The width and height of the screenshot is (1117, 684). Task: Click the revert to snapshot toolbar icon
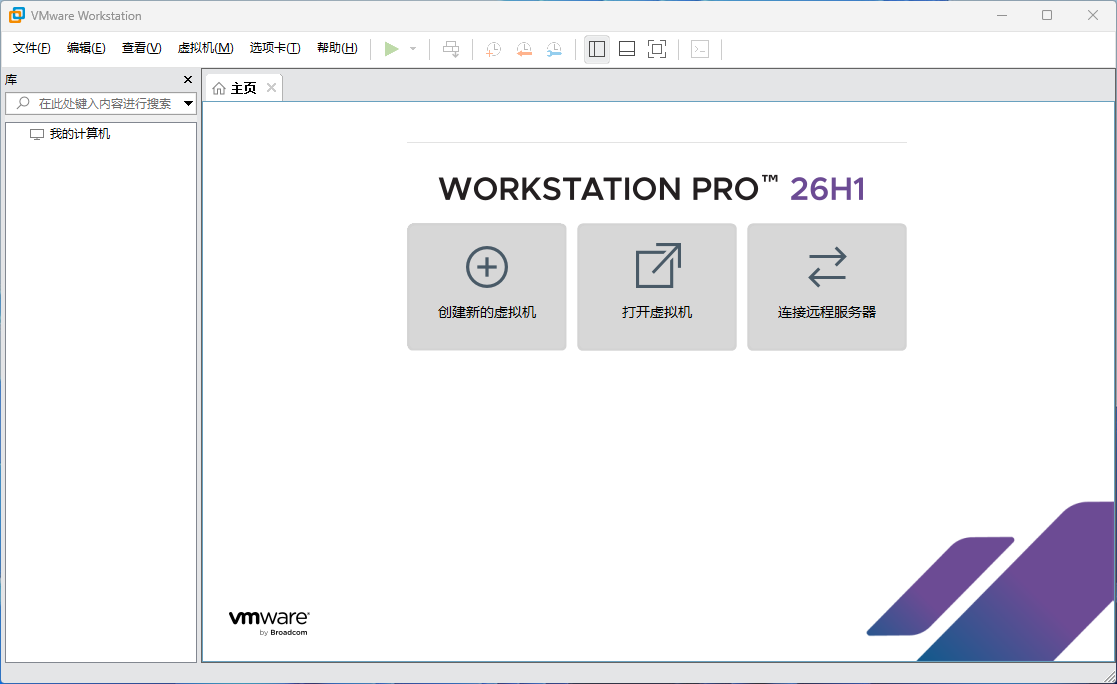[524, 49]
